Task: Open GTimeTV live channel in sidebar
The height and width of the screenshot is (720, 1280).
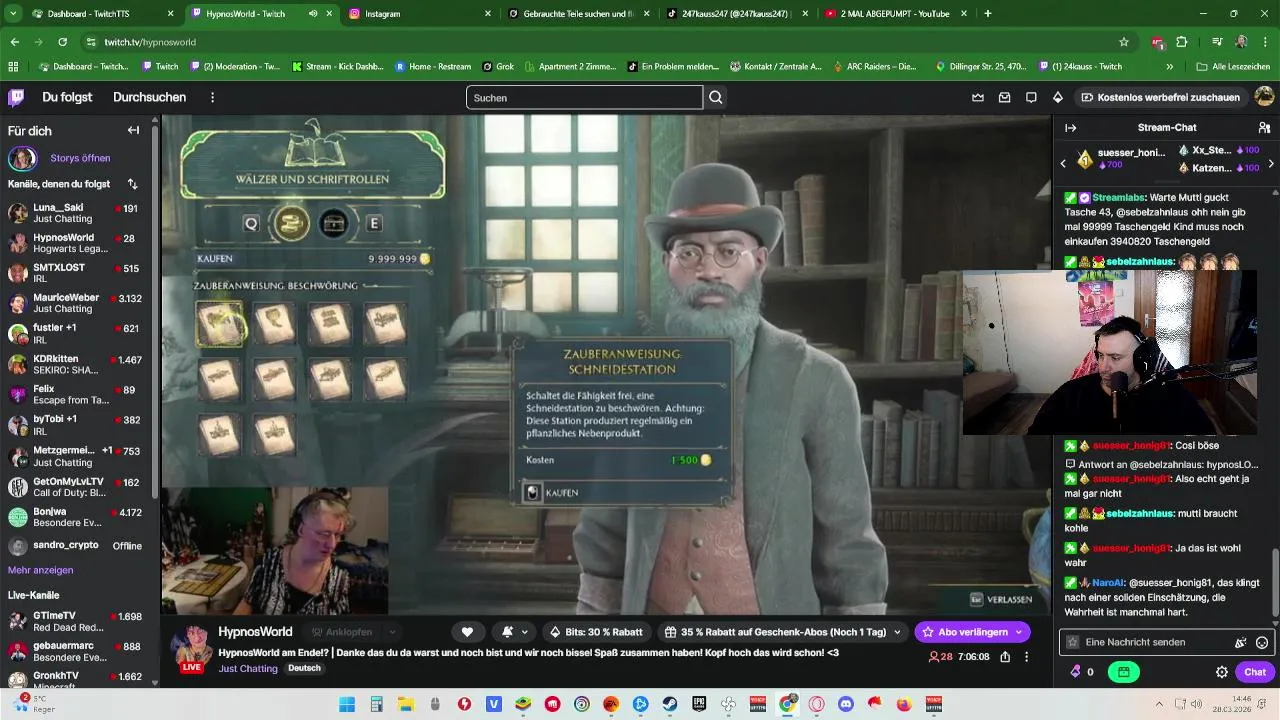Action: coord(78,621)
